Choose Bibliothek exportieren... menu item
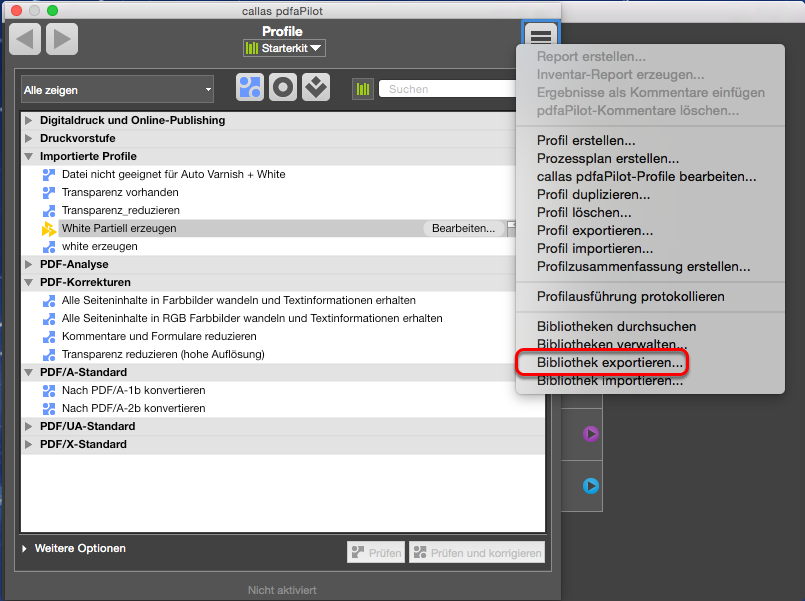Image resolution: width=805 pixels, height=601 pixels. (x=650, y=362)
